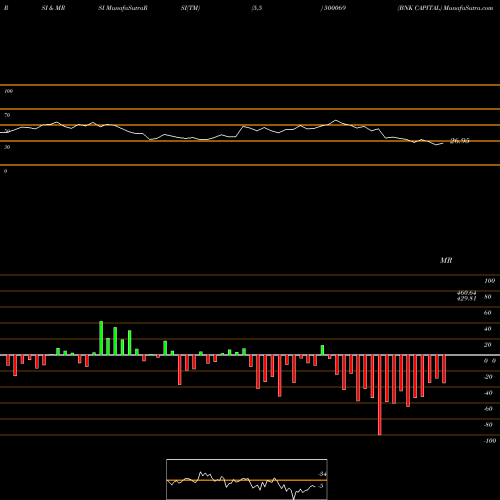Click the "-100" label on the MR axis
The image size is (500, 500).
[490, 441]
